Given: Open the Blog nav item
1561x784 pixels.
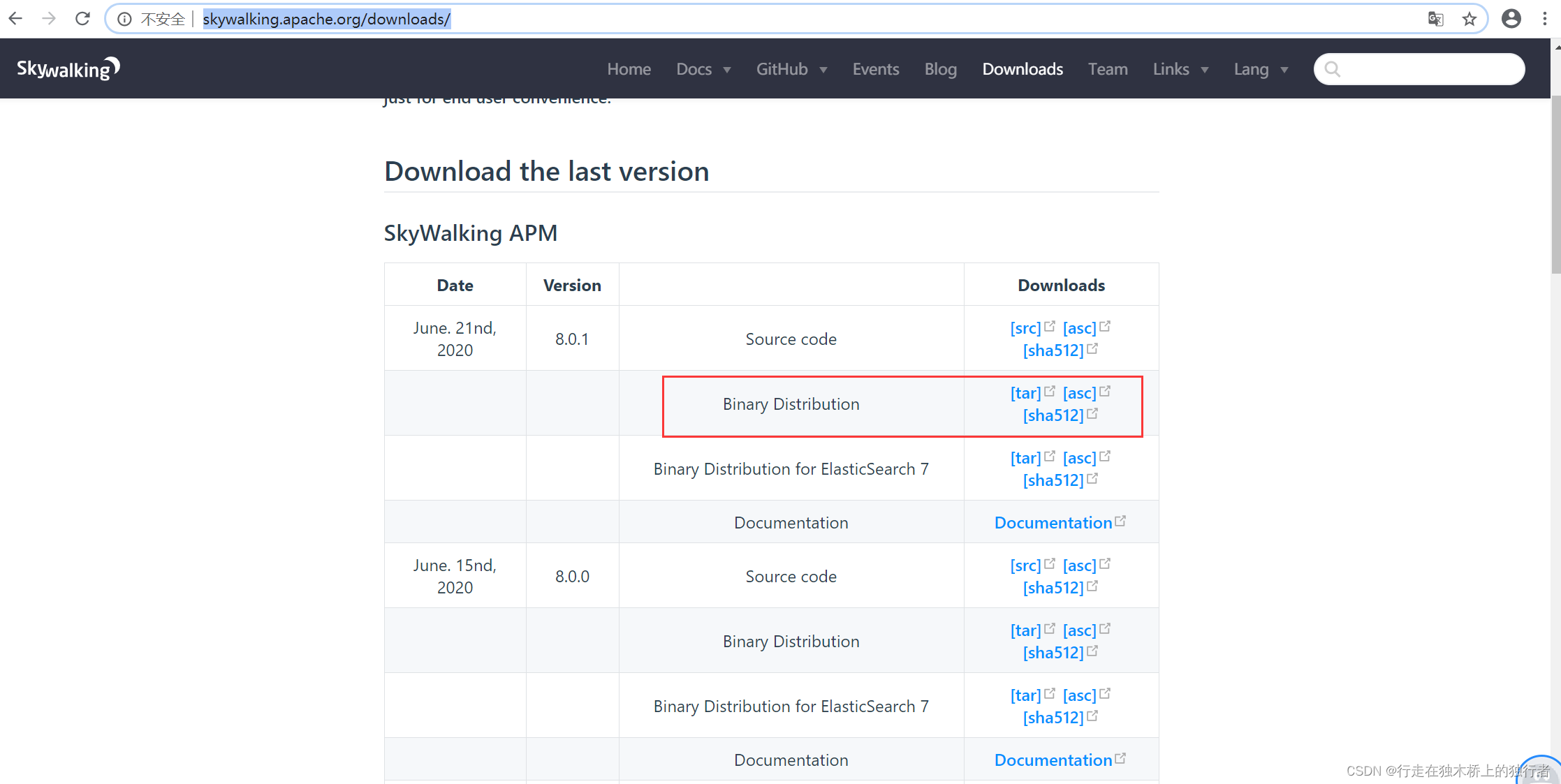Looking at the screenshot, I should (x=941, y=69).
